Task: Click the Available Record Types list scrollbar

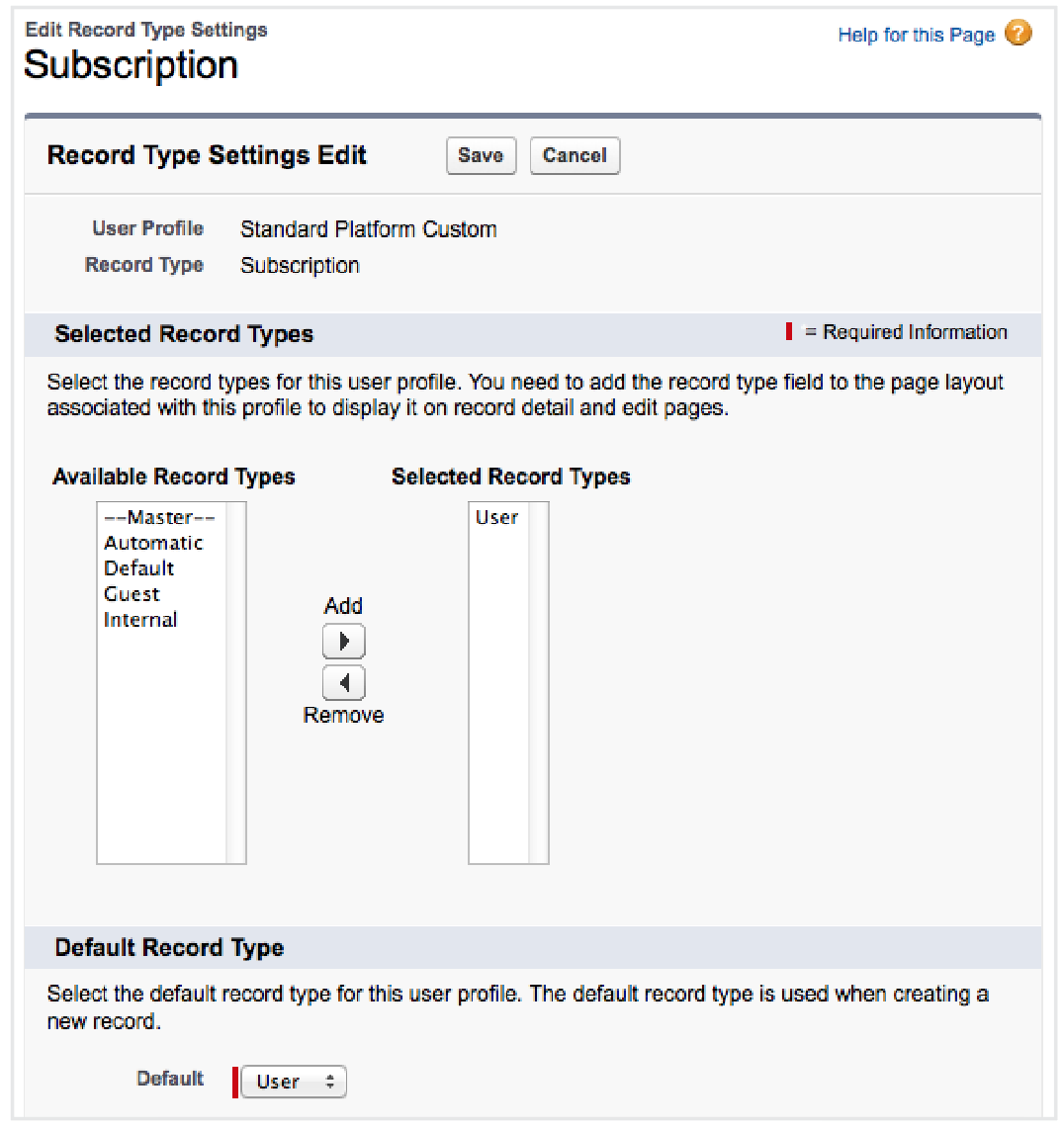Action: (235, 682)
